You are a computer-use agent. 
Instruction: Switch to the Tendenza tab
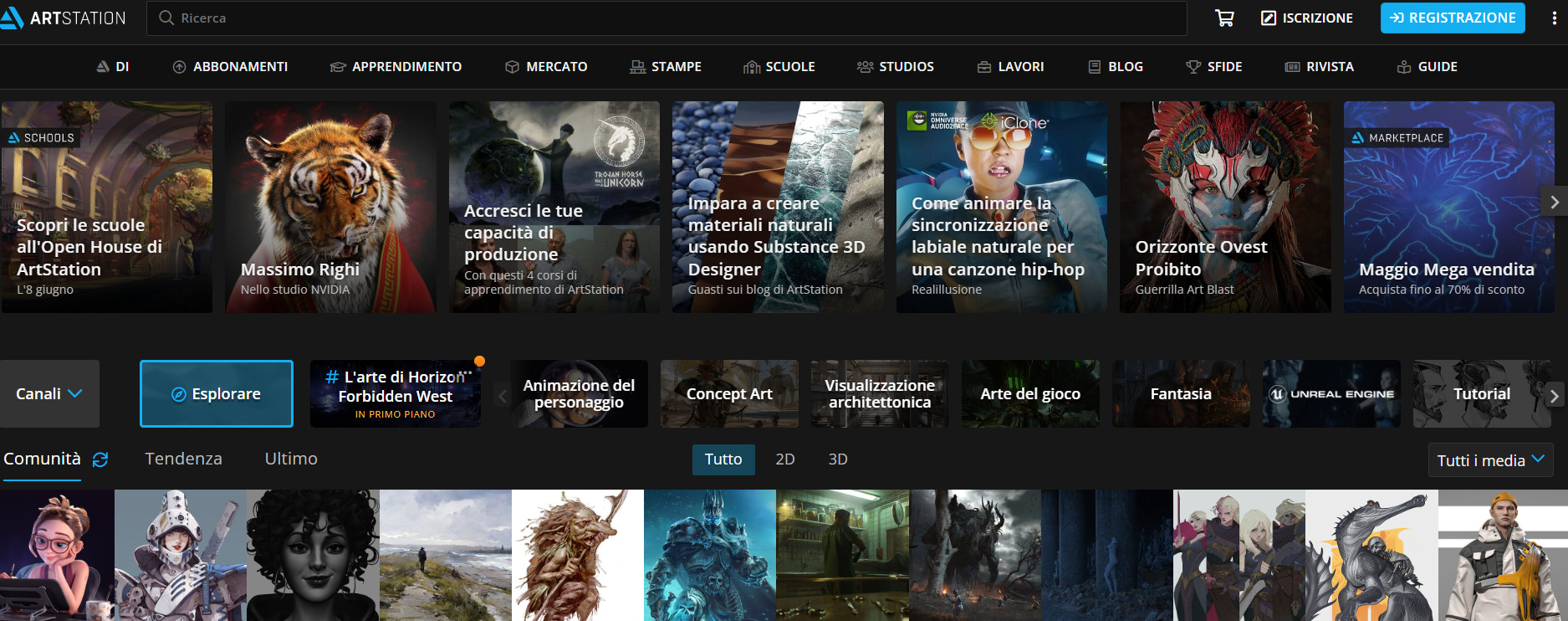(x=183, y=459)
